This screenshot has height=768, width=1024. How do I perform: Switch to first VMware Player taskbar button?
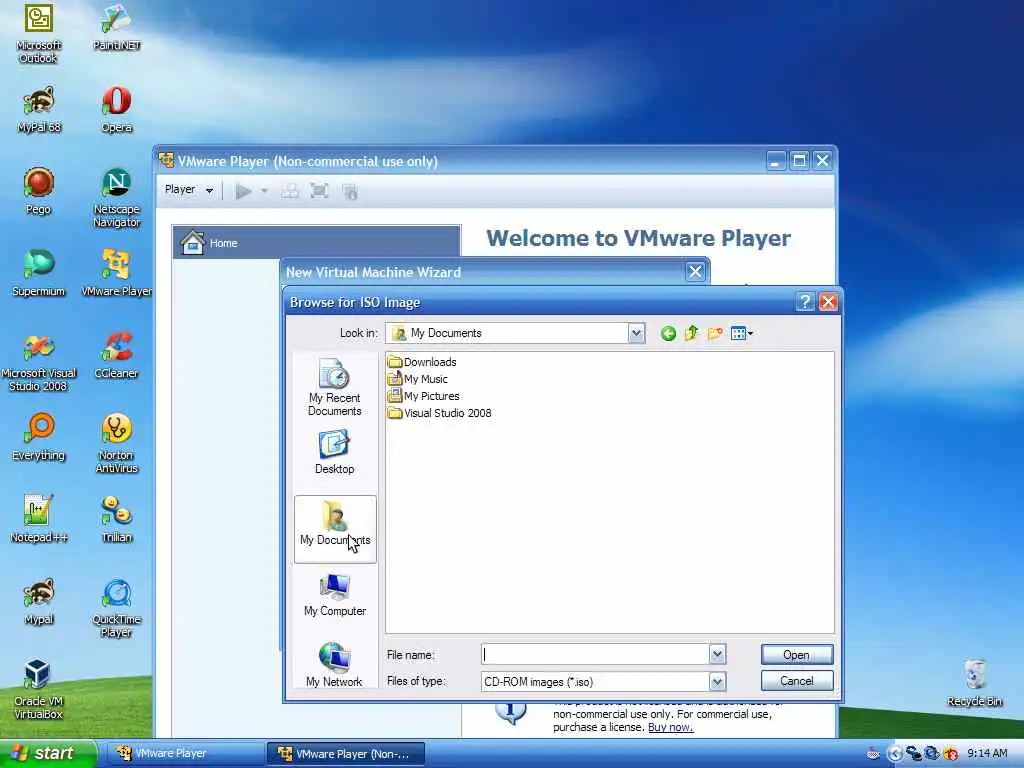tap(186, 754)
